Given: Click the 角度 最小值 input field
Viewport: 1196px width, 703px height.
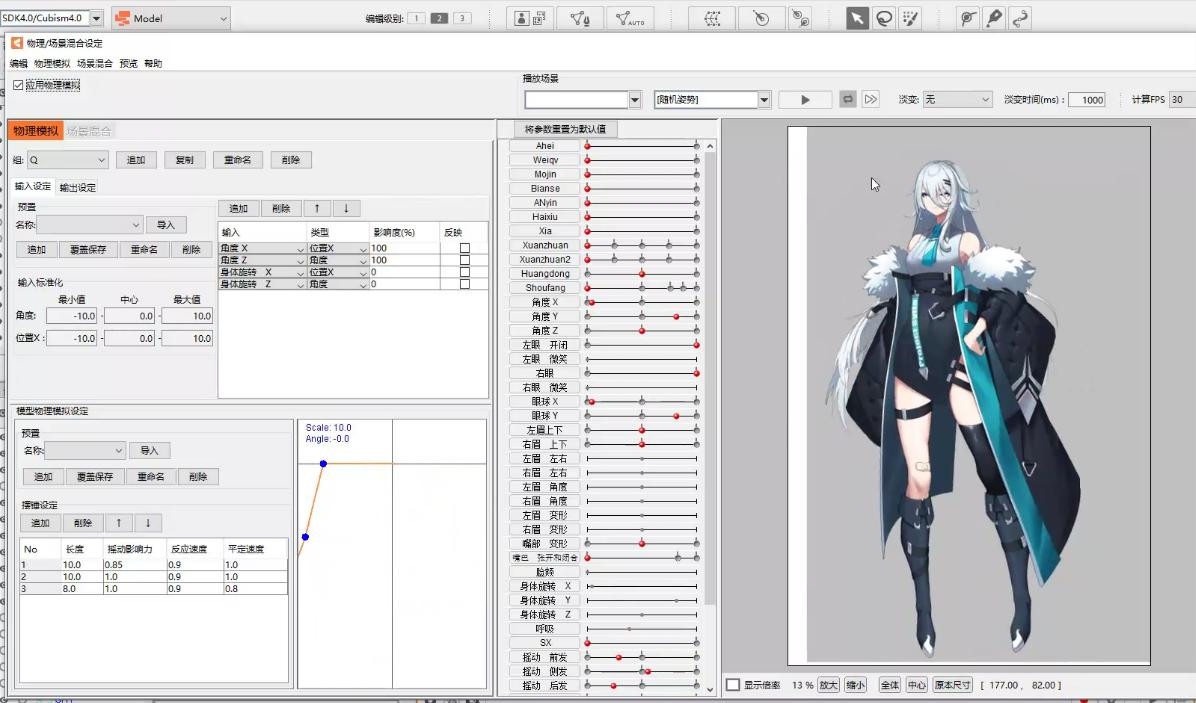Looking at the screenshot, I should pos(72,316).
